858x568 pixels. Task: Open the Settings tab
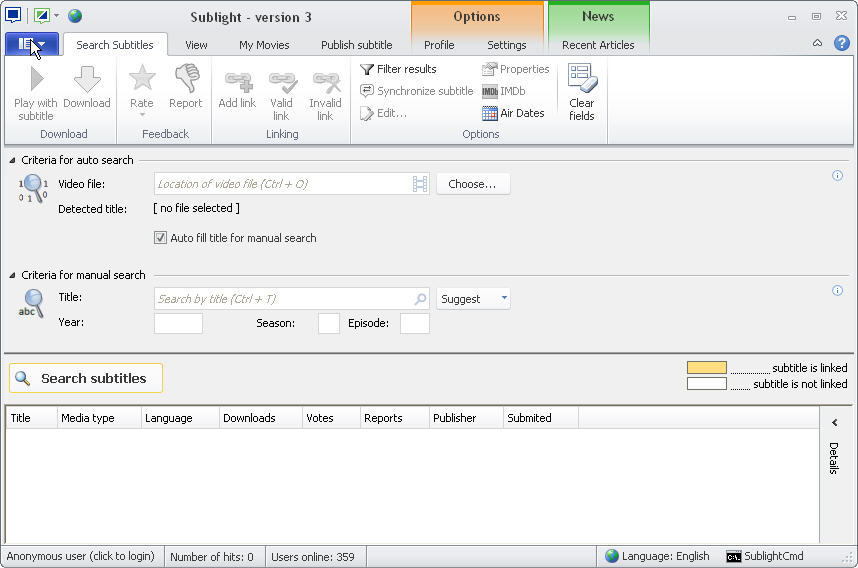[x=507, y=45]
